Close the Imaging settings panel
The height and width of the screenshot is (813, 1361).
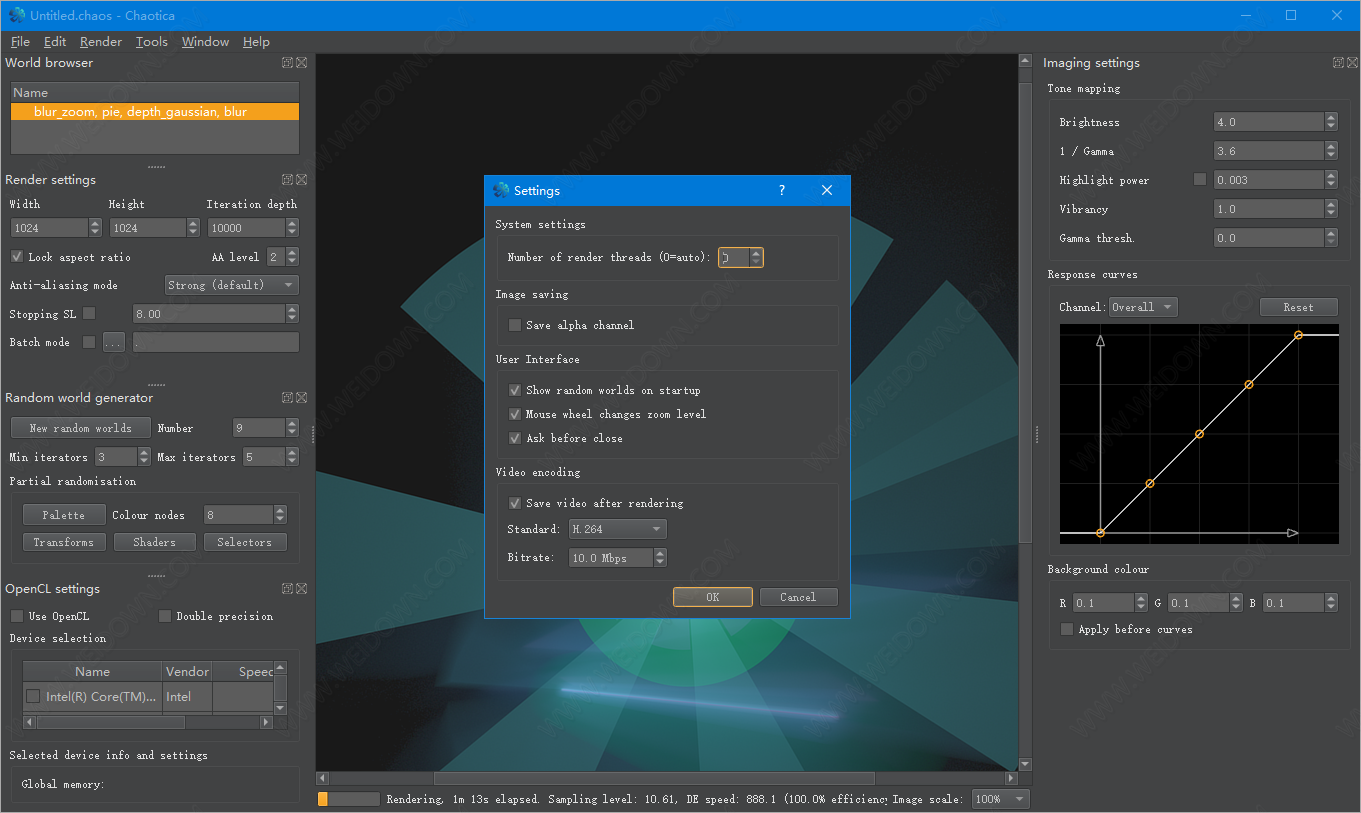pyautogui.click(x=1352, y=63)
